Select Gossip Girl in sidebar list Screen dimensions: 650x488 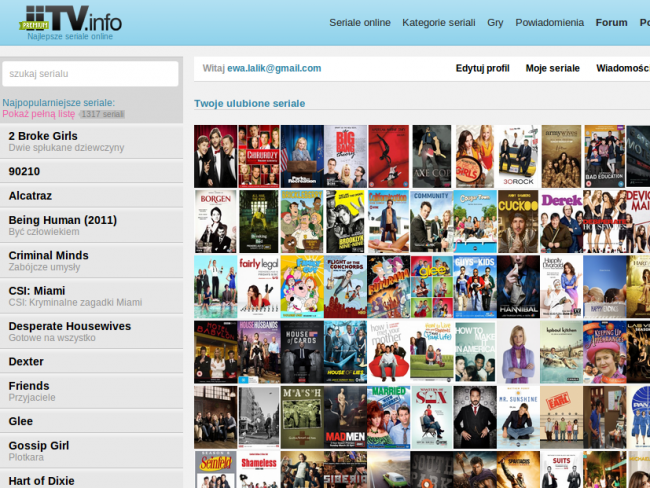[91, 451]
